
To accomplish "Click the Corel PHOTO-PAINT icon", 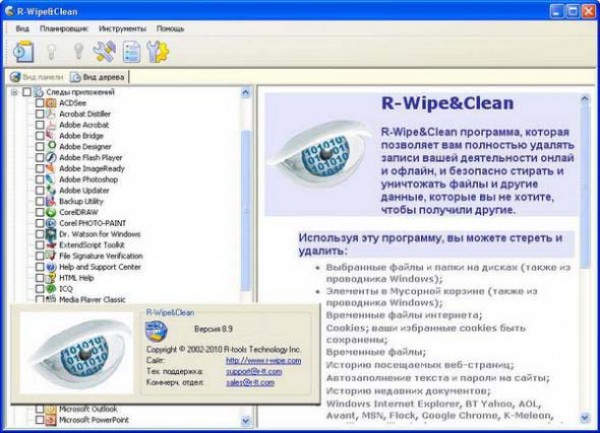I will pyautogui.click(x=51, y=223).
